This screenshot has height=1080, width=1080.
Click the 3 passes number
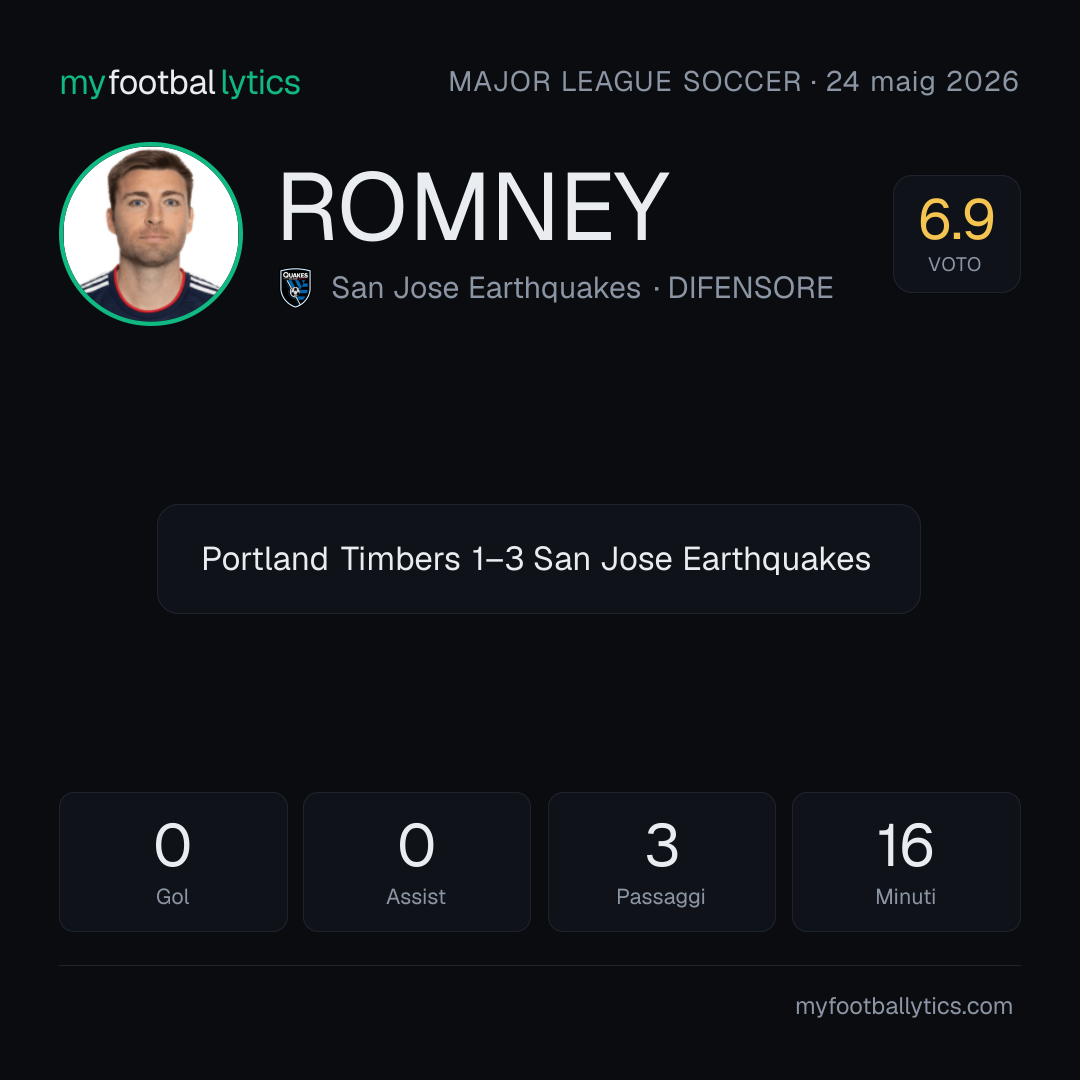(x=662, y=845)
